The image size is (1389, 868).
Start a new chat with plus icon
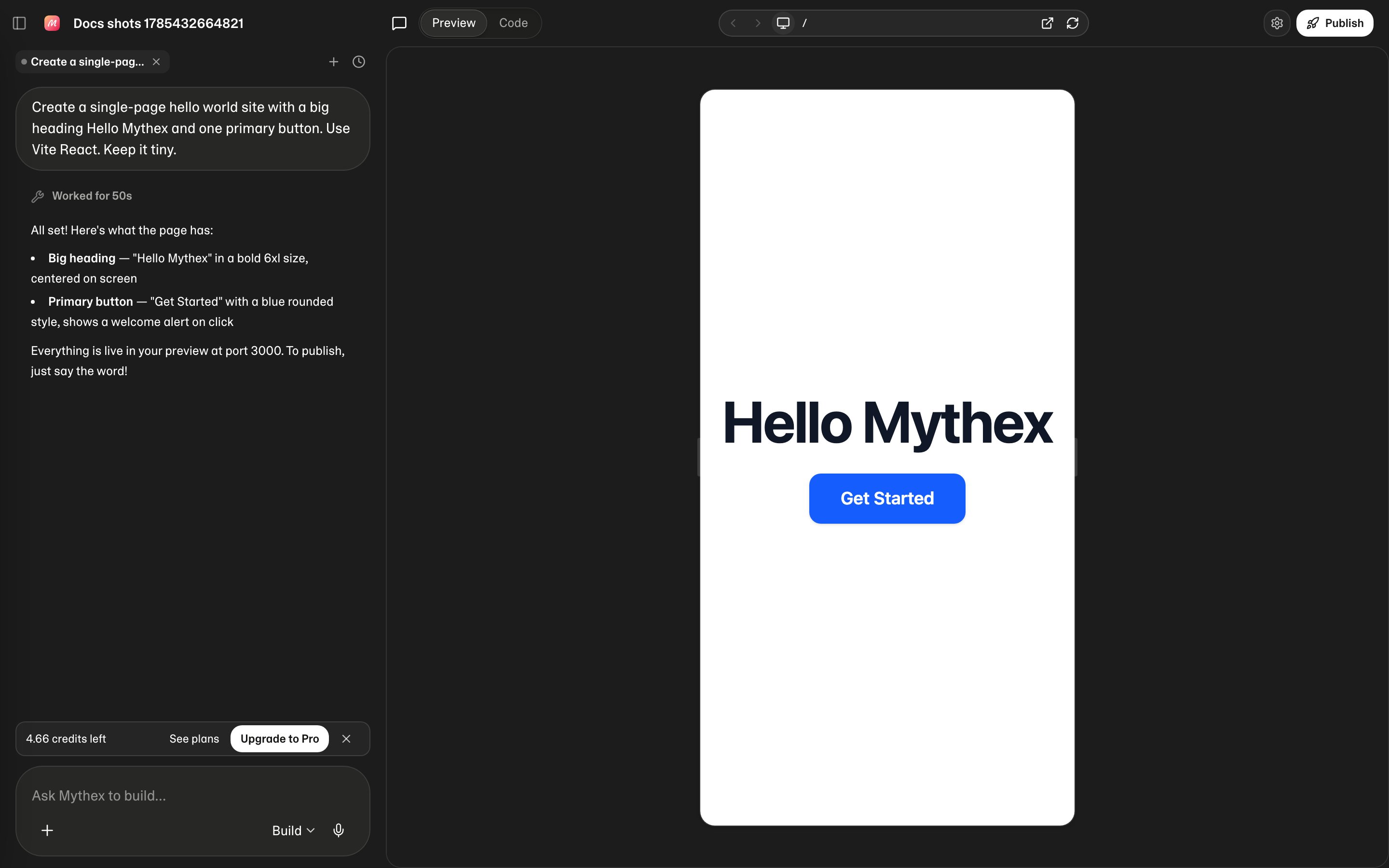click(x=333, y=61)
